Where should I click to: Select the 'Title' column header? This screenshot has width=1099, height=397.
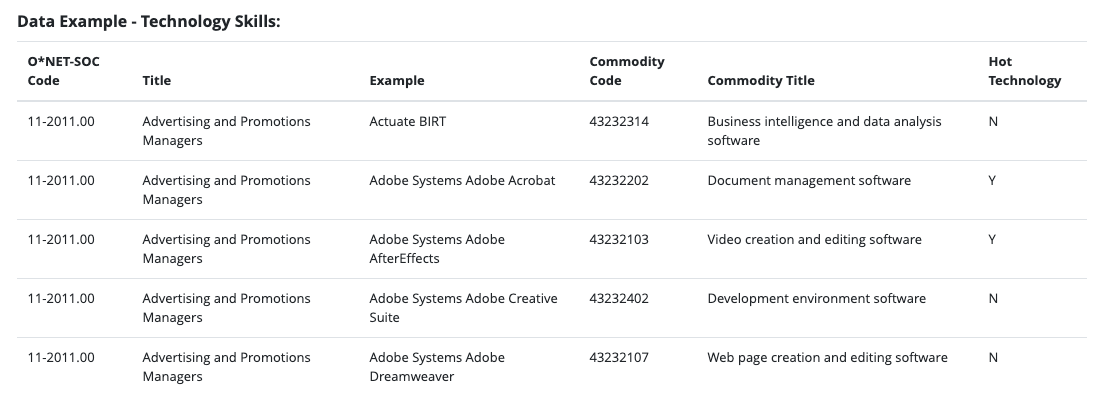[156, 81]
